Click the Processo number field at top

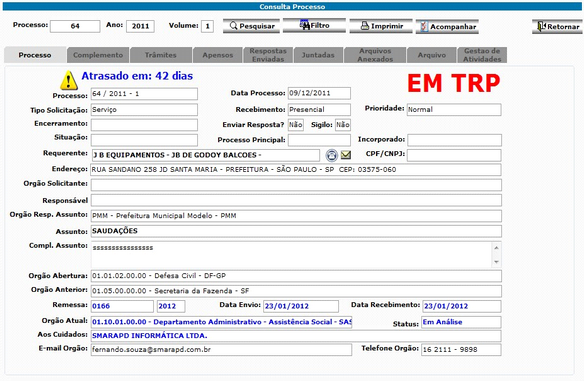75,26
